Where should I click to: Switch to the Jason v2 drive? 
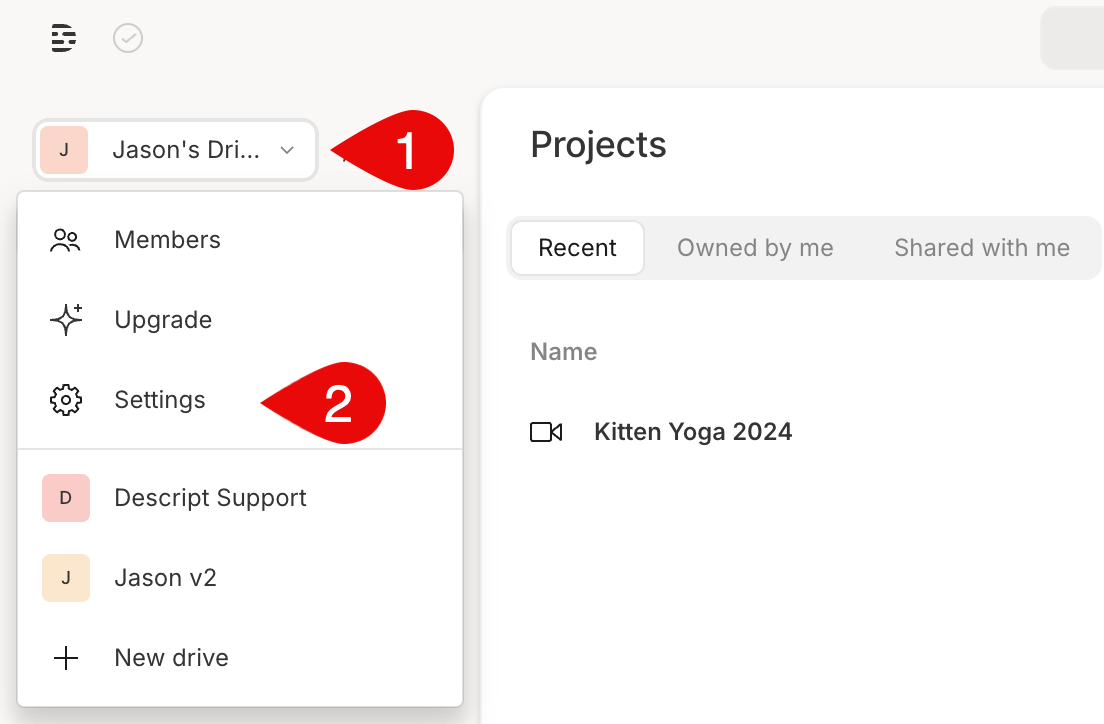click(240, 578)
